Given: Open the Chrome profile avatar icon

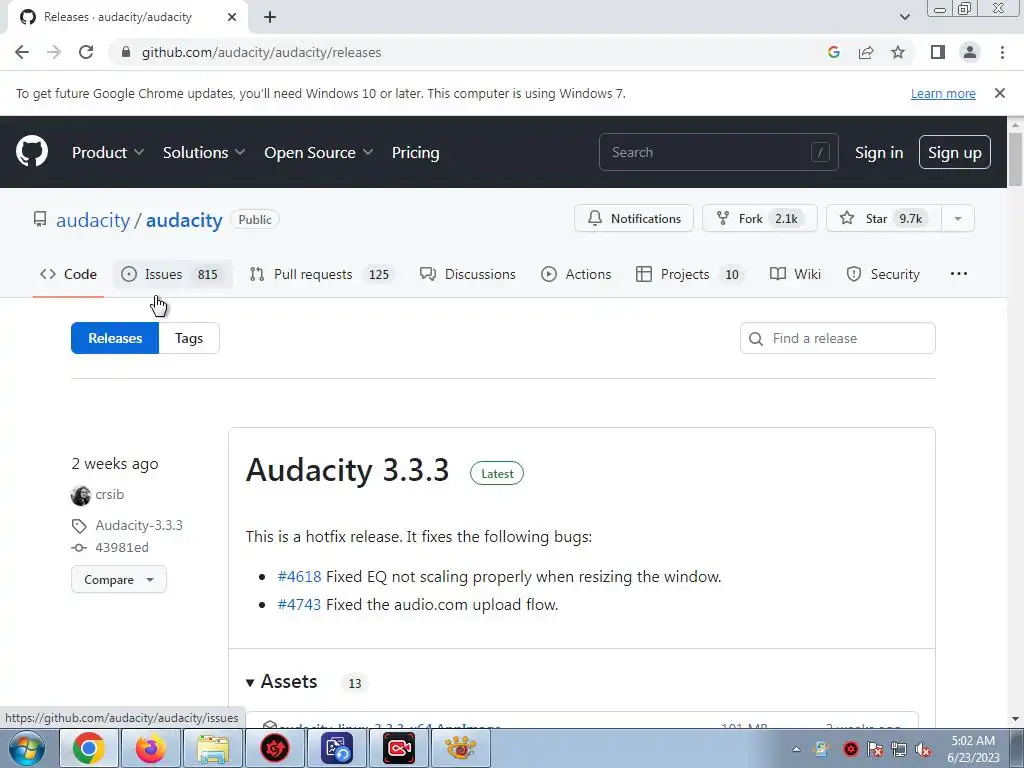Looking at the screenshot, I should [970, 52].
